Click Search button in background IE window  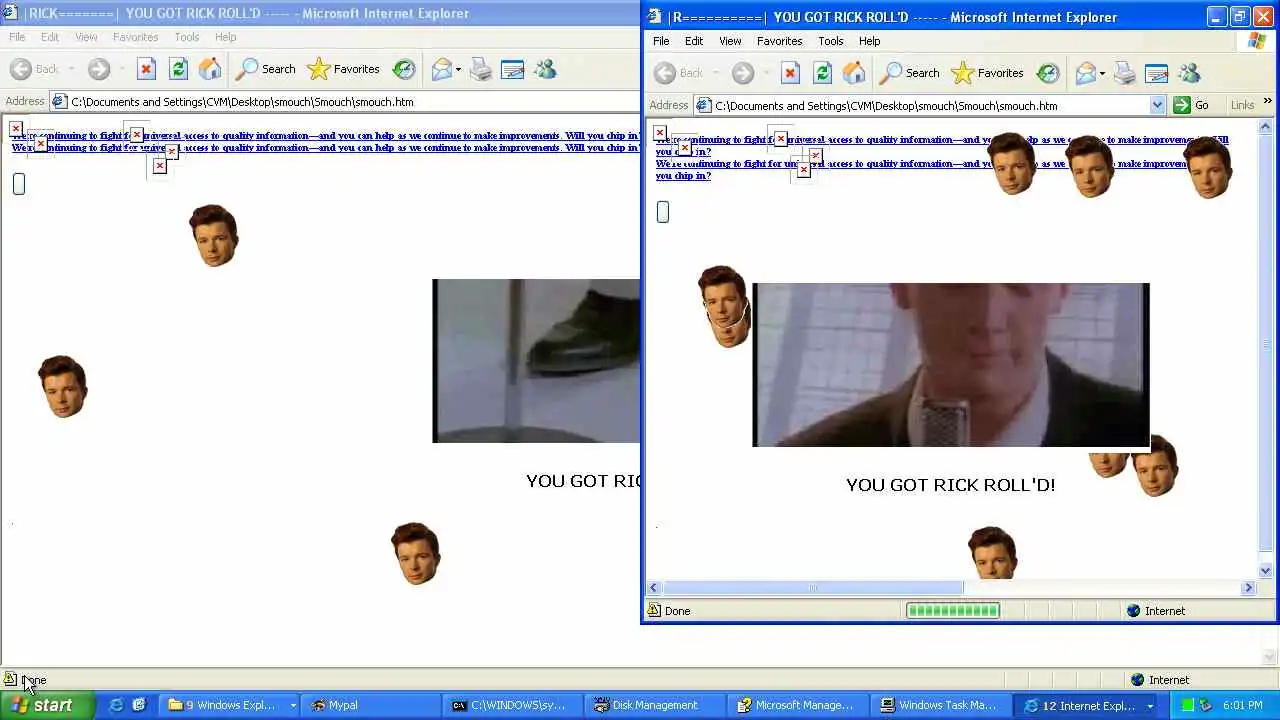pyautogui.click(x=266, y=69)
